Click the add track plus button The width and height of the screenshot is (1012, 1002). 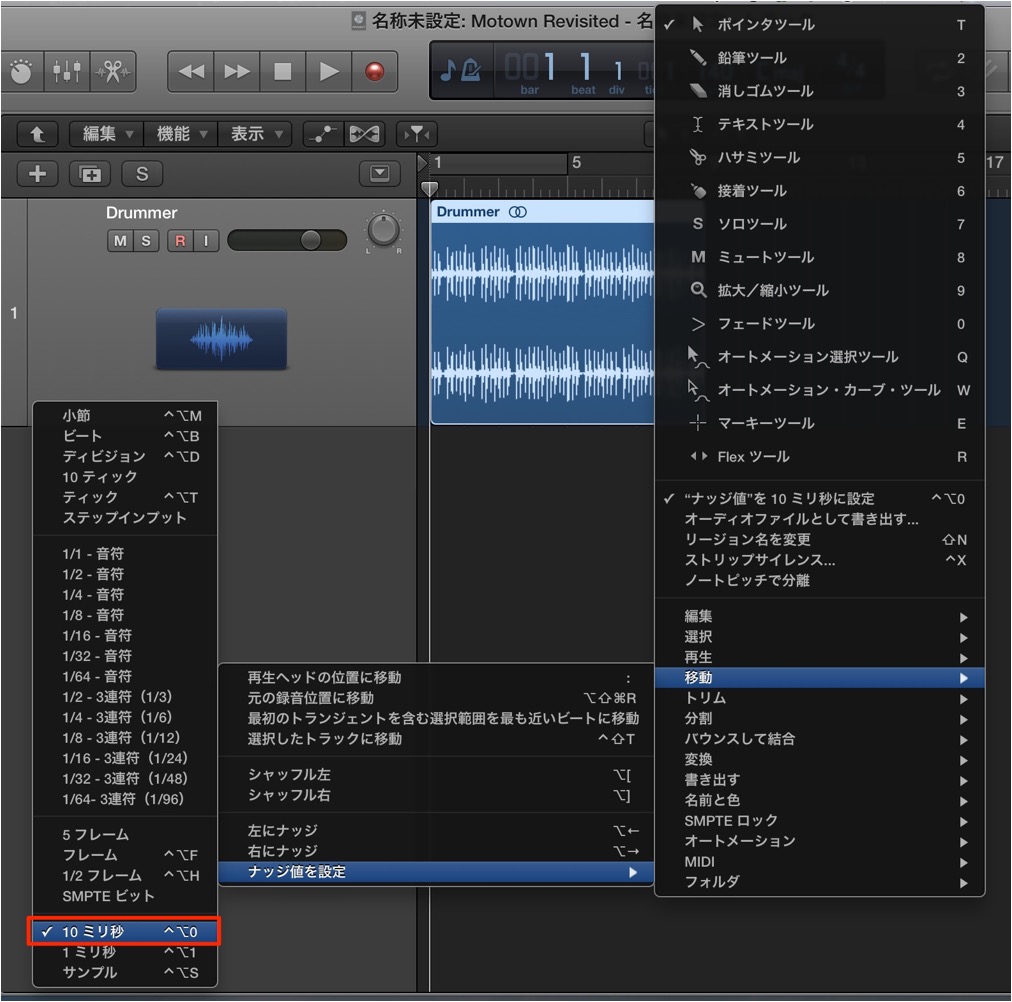(x=37, y=174)
